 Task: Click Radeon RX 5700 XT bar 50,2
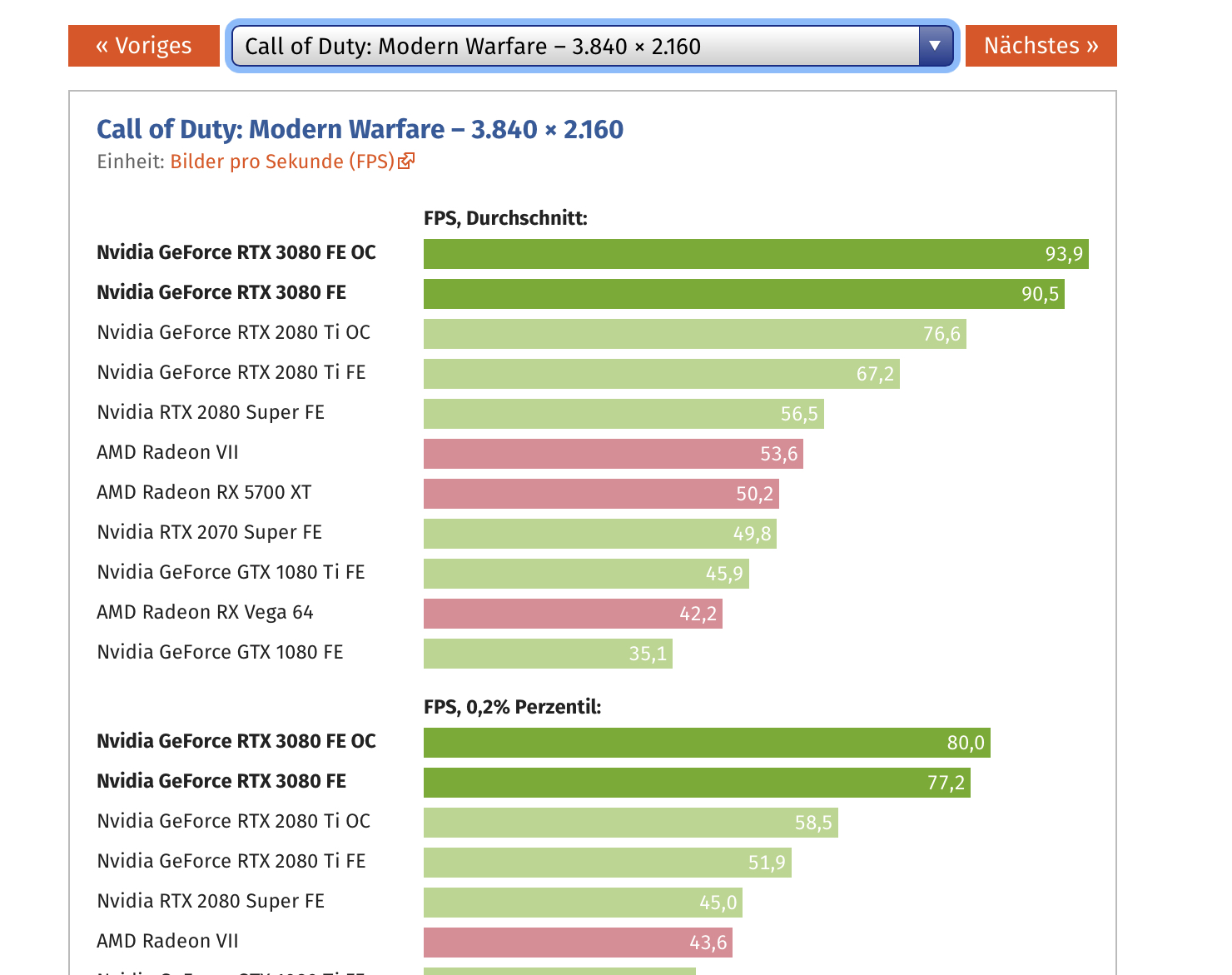tap(601, 494)
